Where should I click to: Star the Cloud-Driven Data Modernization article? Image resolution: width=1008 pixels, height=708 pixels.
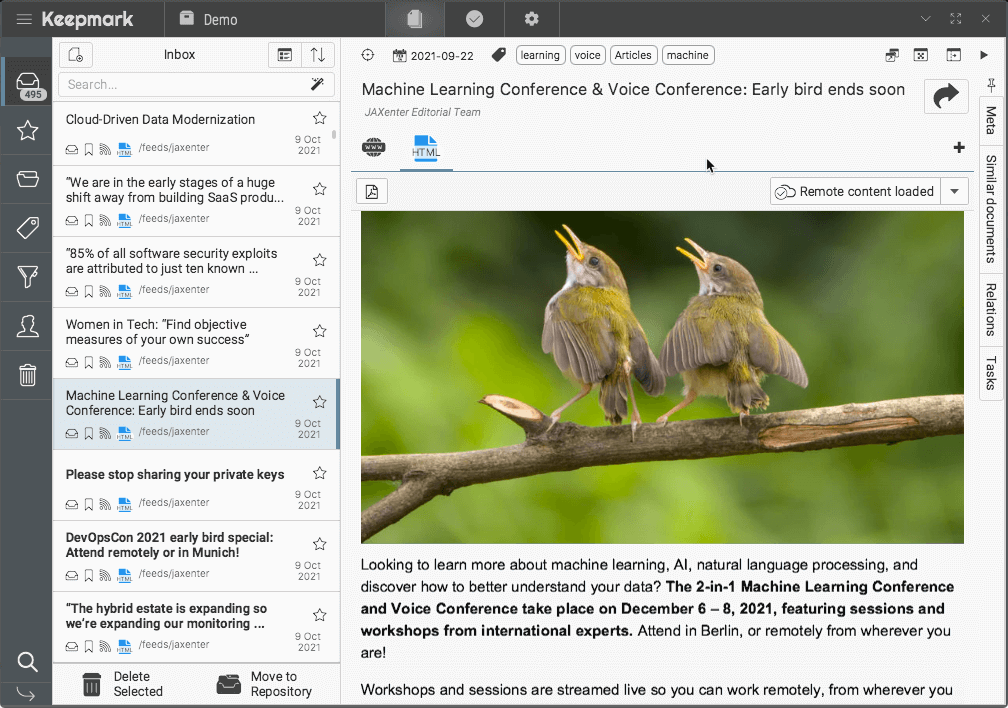pos(319,119)
